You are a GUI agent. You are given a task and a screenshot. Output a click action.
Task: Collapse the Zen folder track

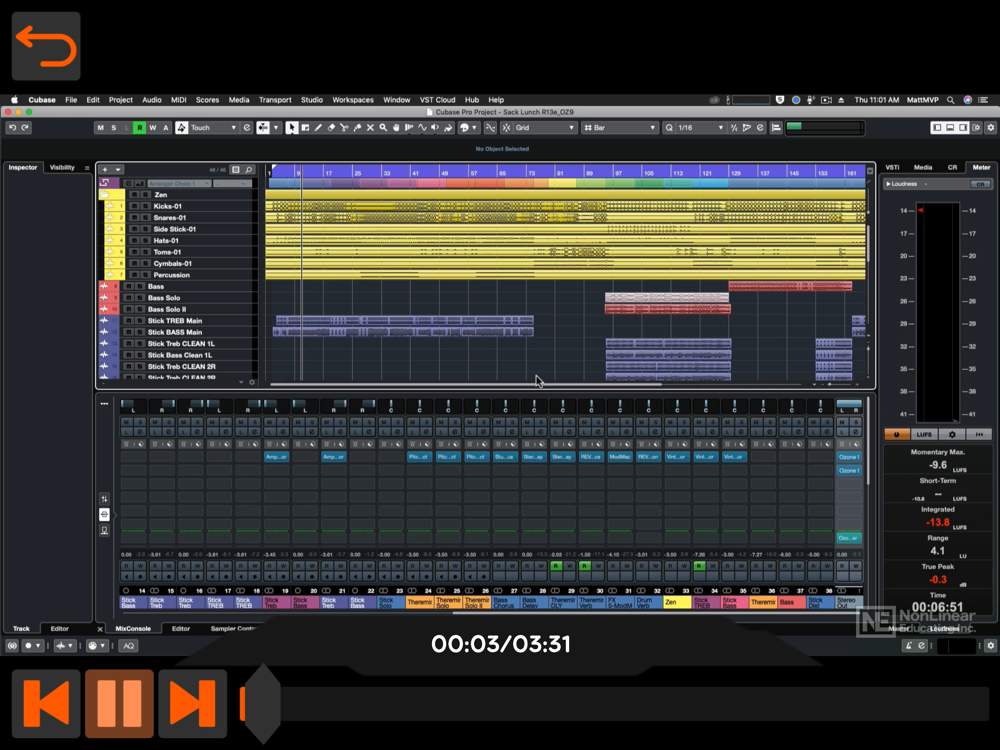104,195
